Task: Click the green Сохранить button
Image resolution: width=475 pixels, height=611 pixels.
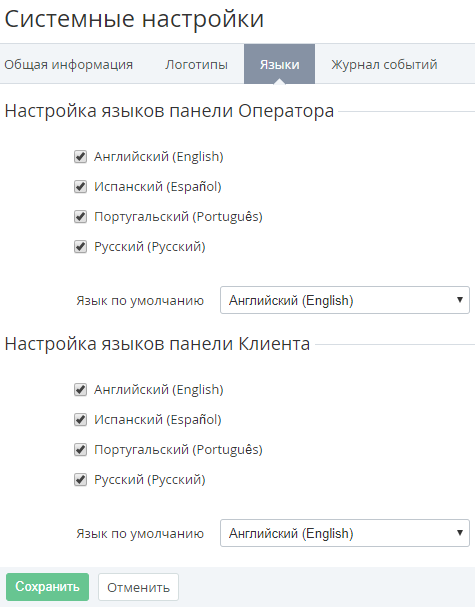Action: coord(48,586)
